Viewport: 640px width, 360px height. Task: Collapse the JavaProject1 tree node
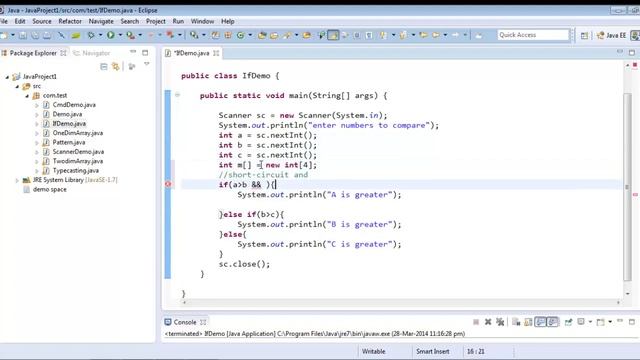point(7,76)
